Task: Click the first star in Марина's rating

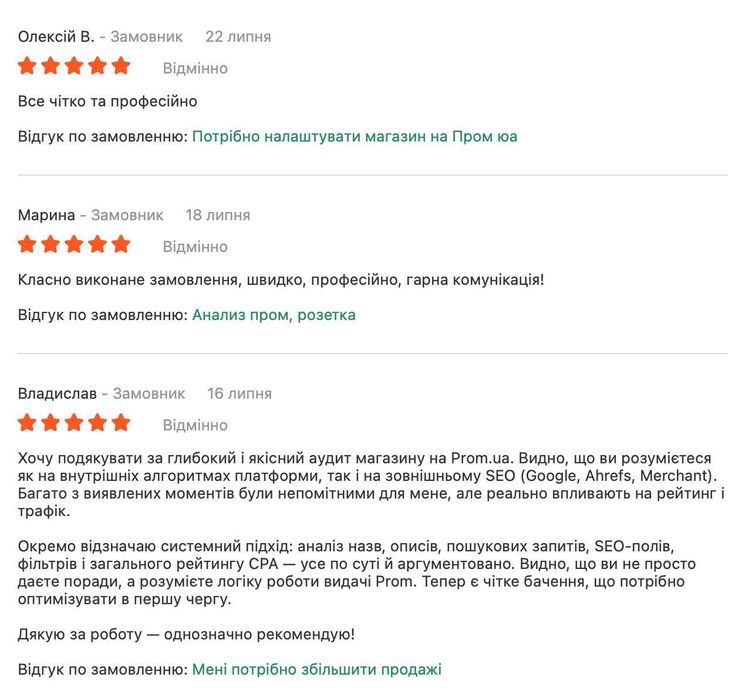Action: [27, 244]
